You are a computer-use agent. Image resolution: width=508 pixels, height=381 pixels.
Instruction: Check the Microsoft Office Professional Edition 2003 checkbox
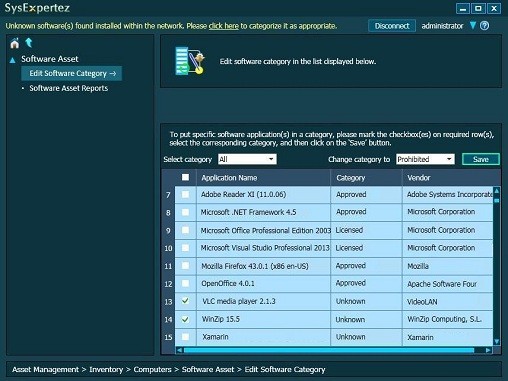pyautogui.click(x=186, y=230)
